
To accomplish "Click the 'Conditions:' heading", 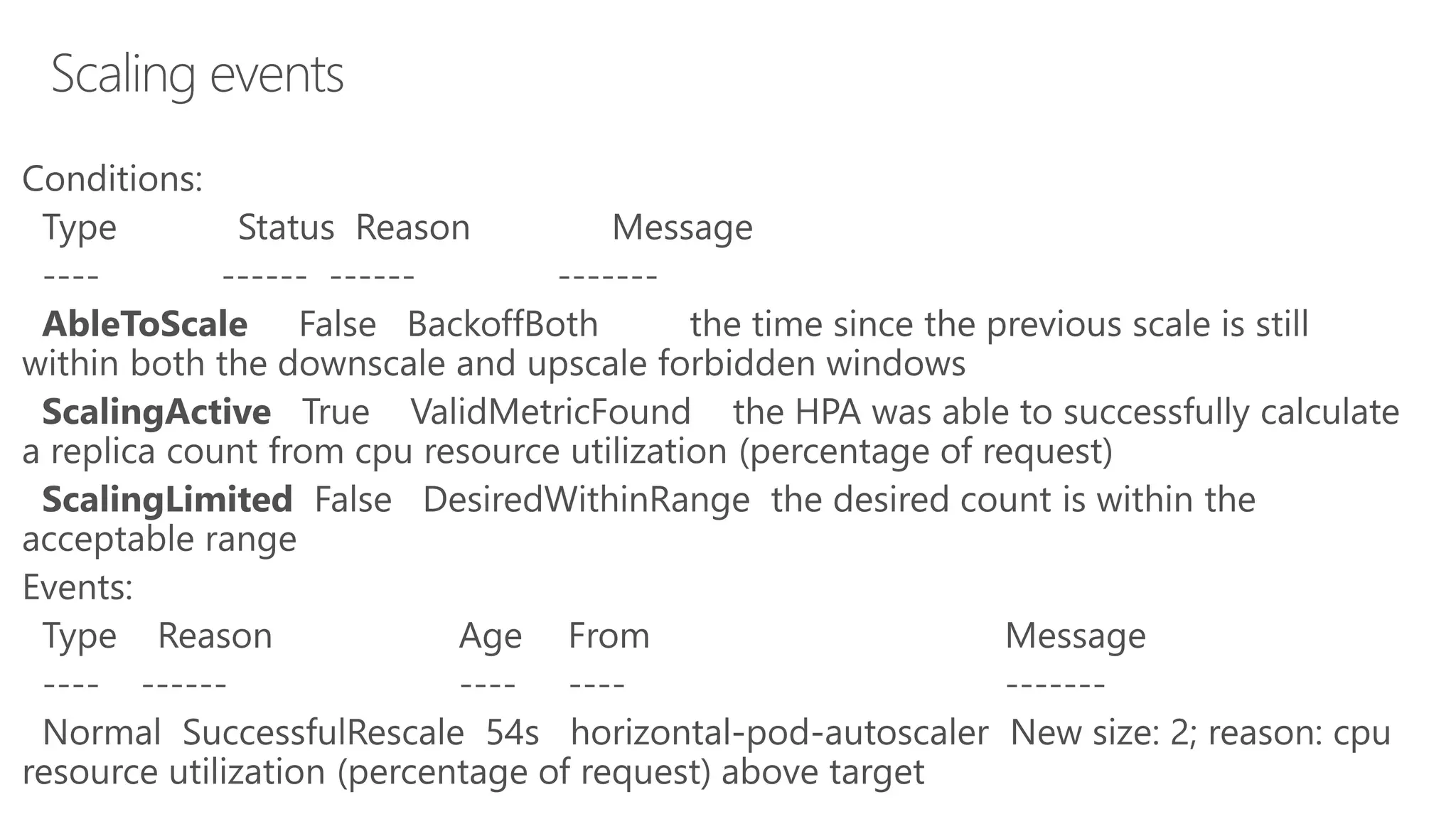I will [x=112, y=178].
